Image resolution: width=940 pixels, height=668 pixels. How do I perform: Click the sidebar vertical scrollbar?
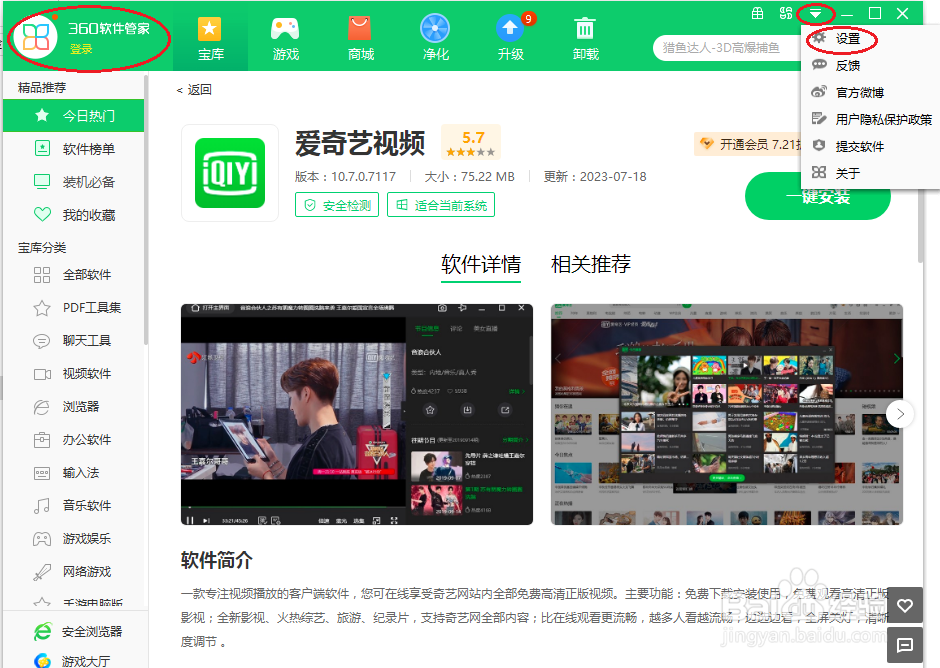[146, 210]
